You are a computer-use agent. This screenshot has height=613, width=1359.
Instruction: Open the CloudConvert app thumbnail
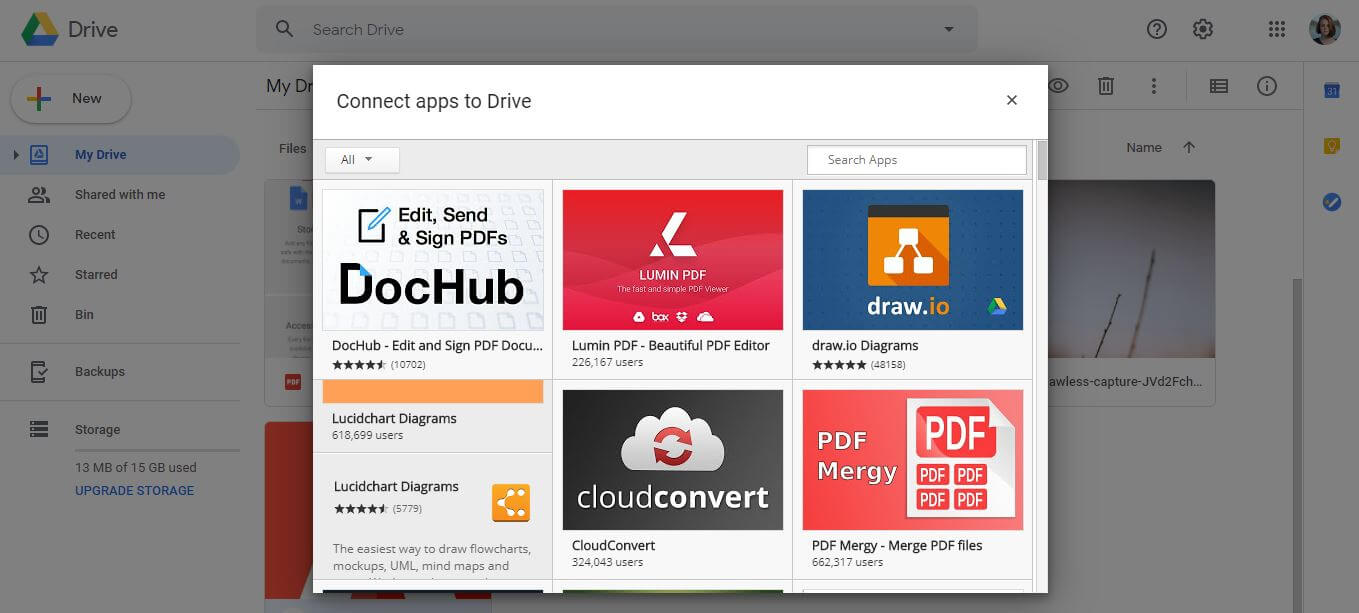[x=673, y=460]
